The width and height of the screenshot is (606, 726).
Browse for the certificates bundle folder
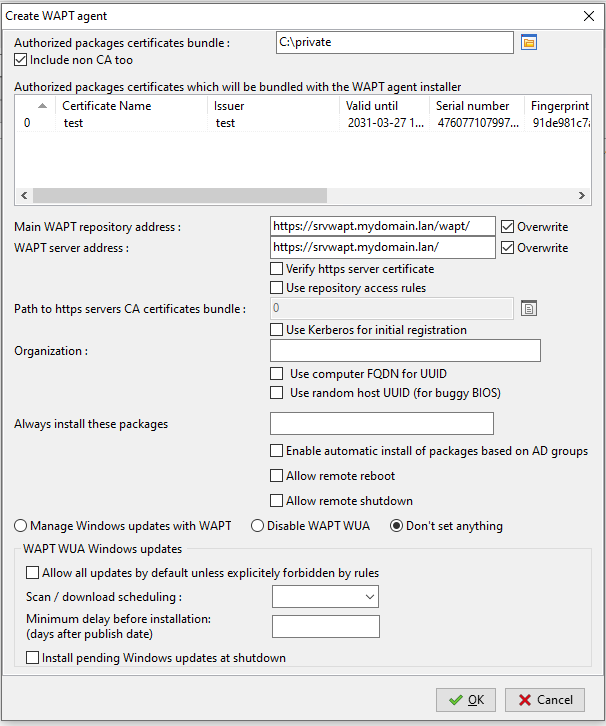pyautogui.click(x=529, y=42)
